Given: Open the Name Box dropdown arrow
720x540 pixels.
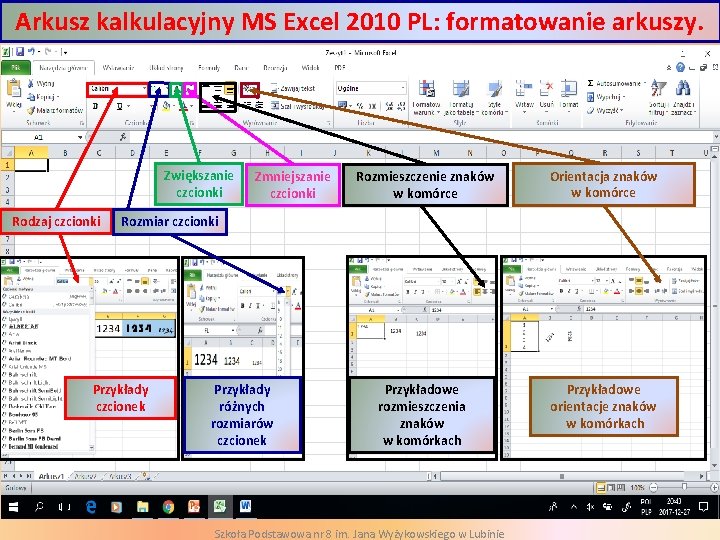Looking at the screenshot, I should pyautogui.click(x=80, y=137).
